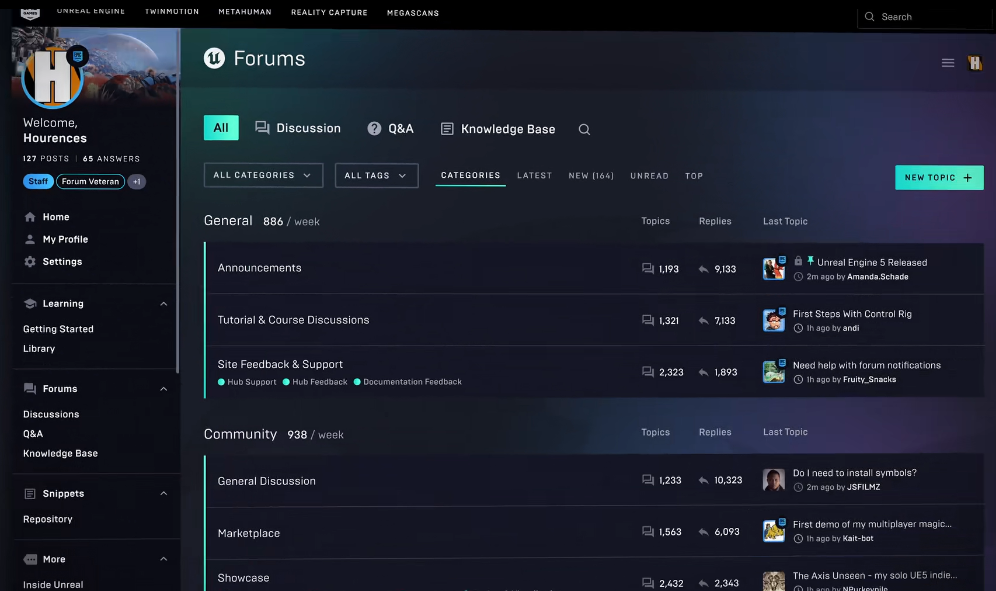996x591 pixels.
Task: Open the Hub Support subcategory
Action: tap(247, 382)
